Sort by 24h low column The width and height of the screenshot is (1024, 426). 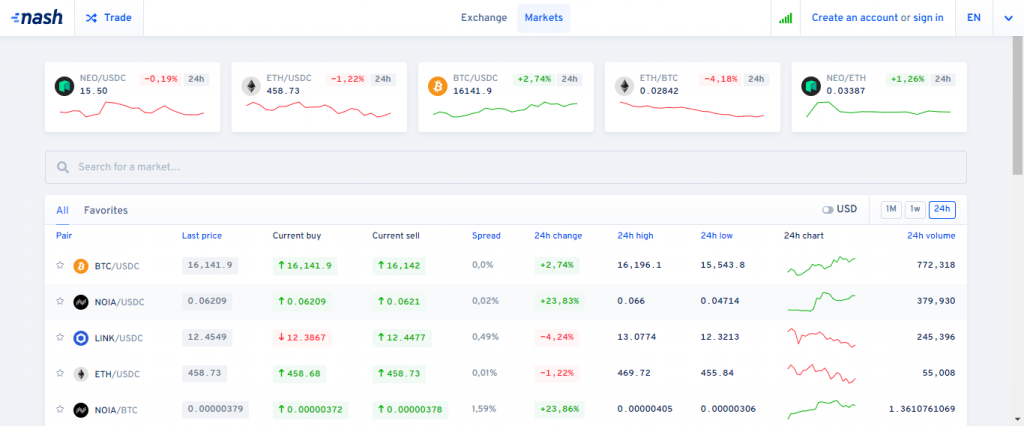(x=716, y=236)
